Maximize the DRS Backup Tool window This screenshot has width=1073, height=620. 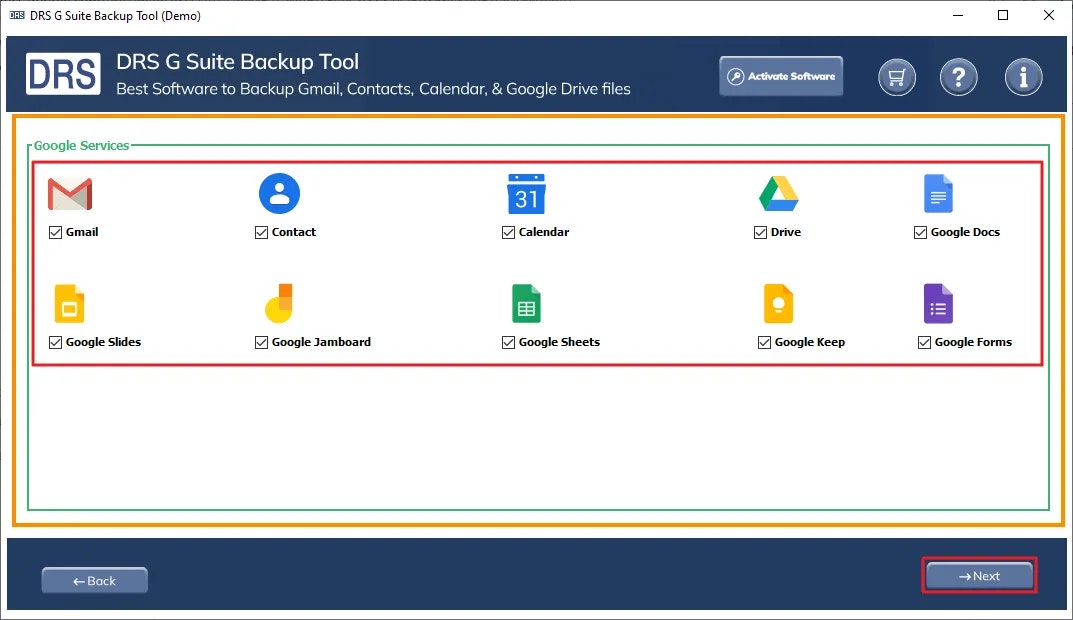pyautogui.click(x=1003, y=15)
